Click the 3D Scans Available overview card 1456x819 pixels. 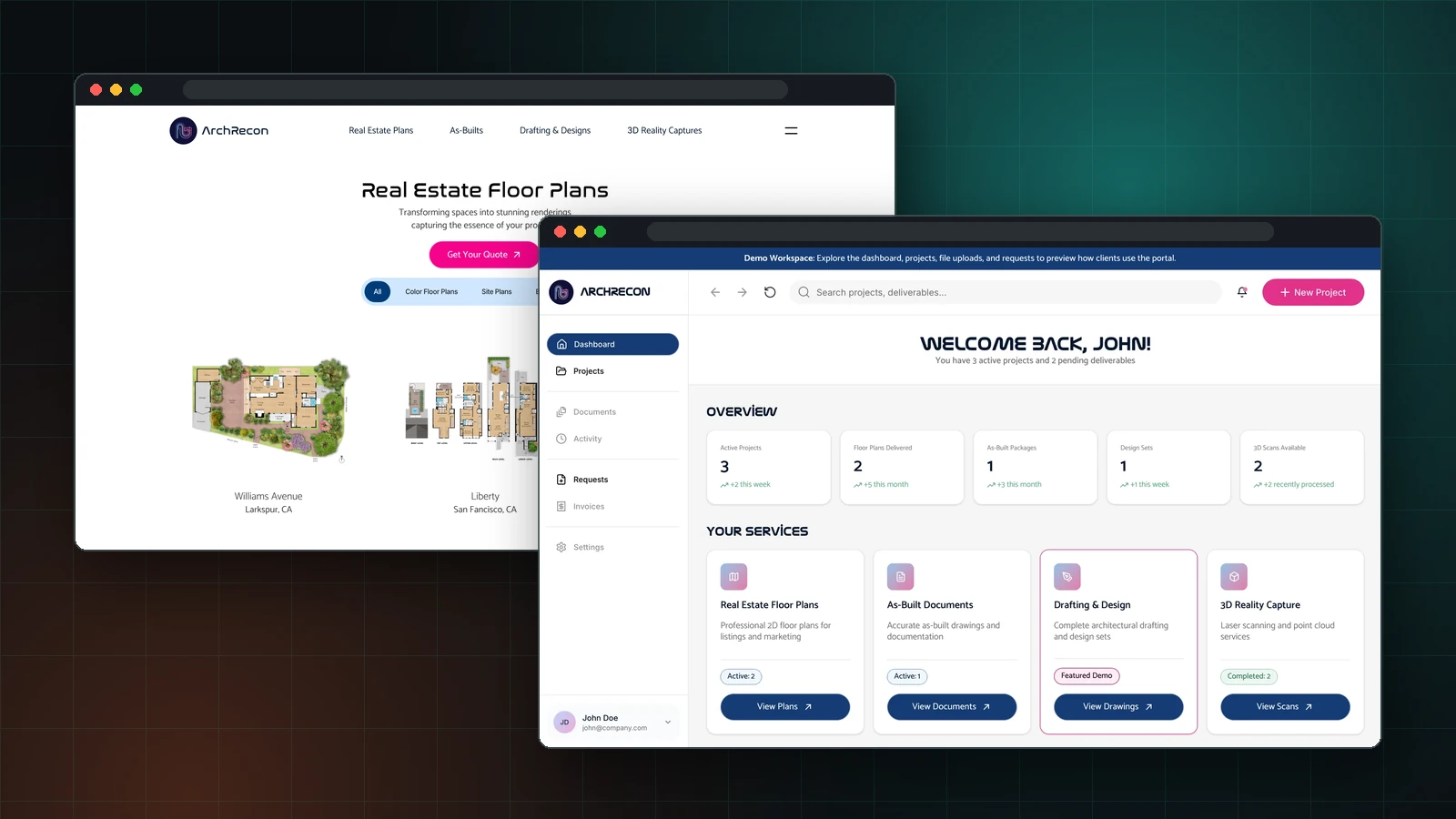pos(1301,467)
